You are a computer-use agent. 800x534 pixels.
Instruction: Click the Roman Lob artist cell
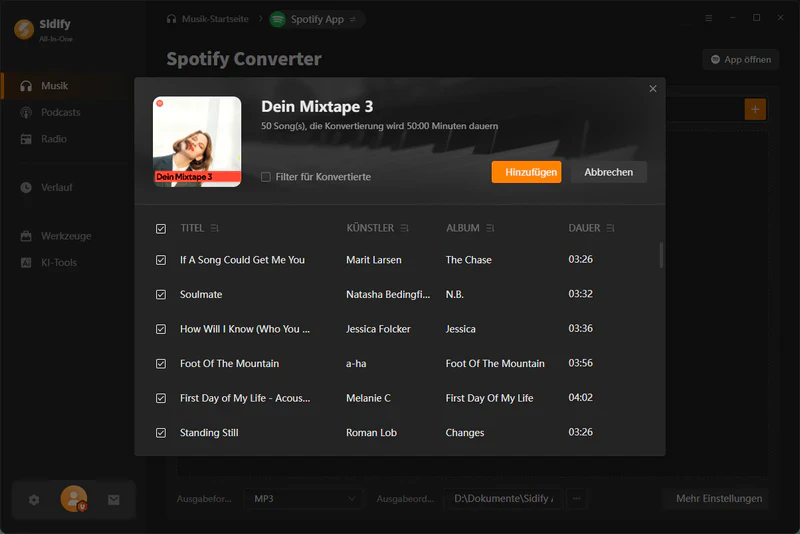point(371,433)
